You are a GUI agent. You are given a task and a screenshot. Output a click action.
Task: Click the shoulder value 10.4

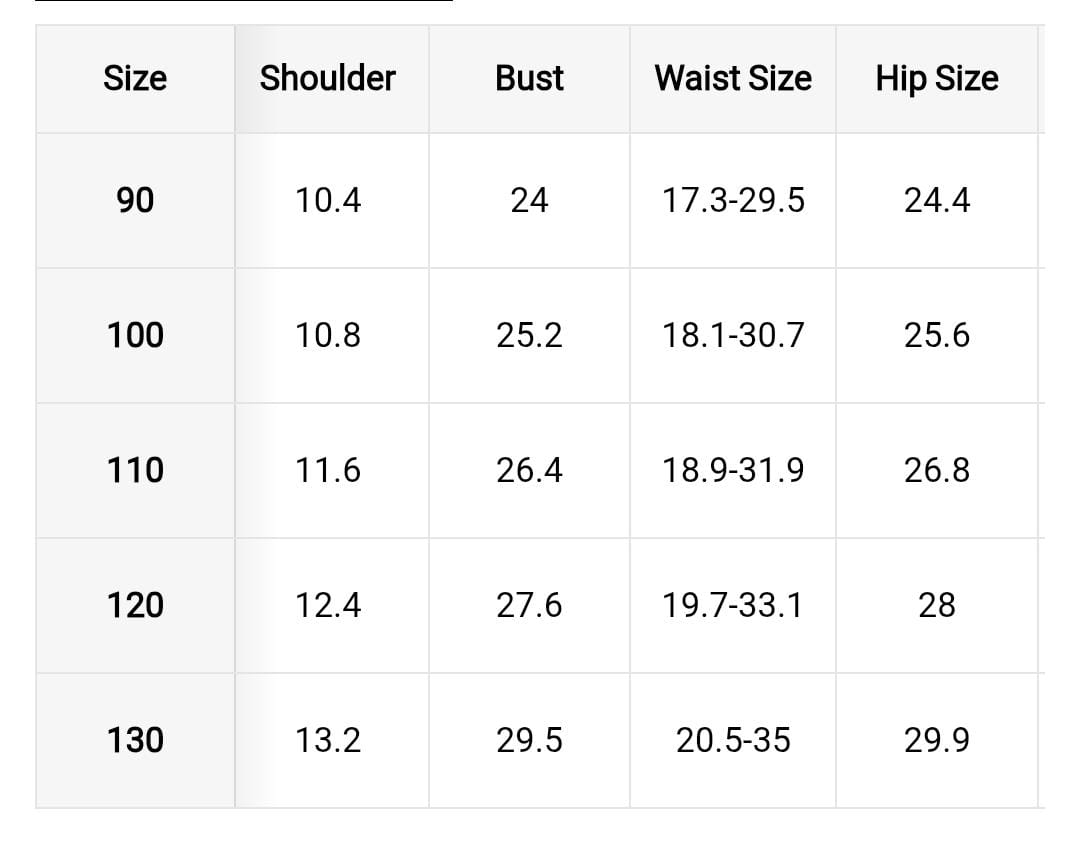click(328, 201)
